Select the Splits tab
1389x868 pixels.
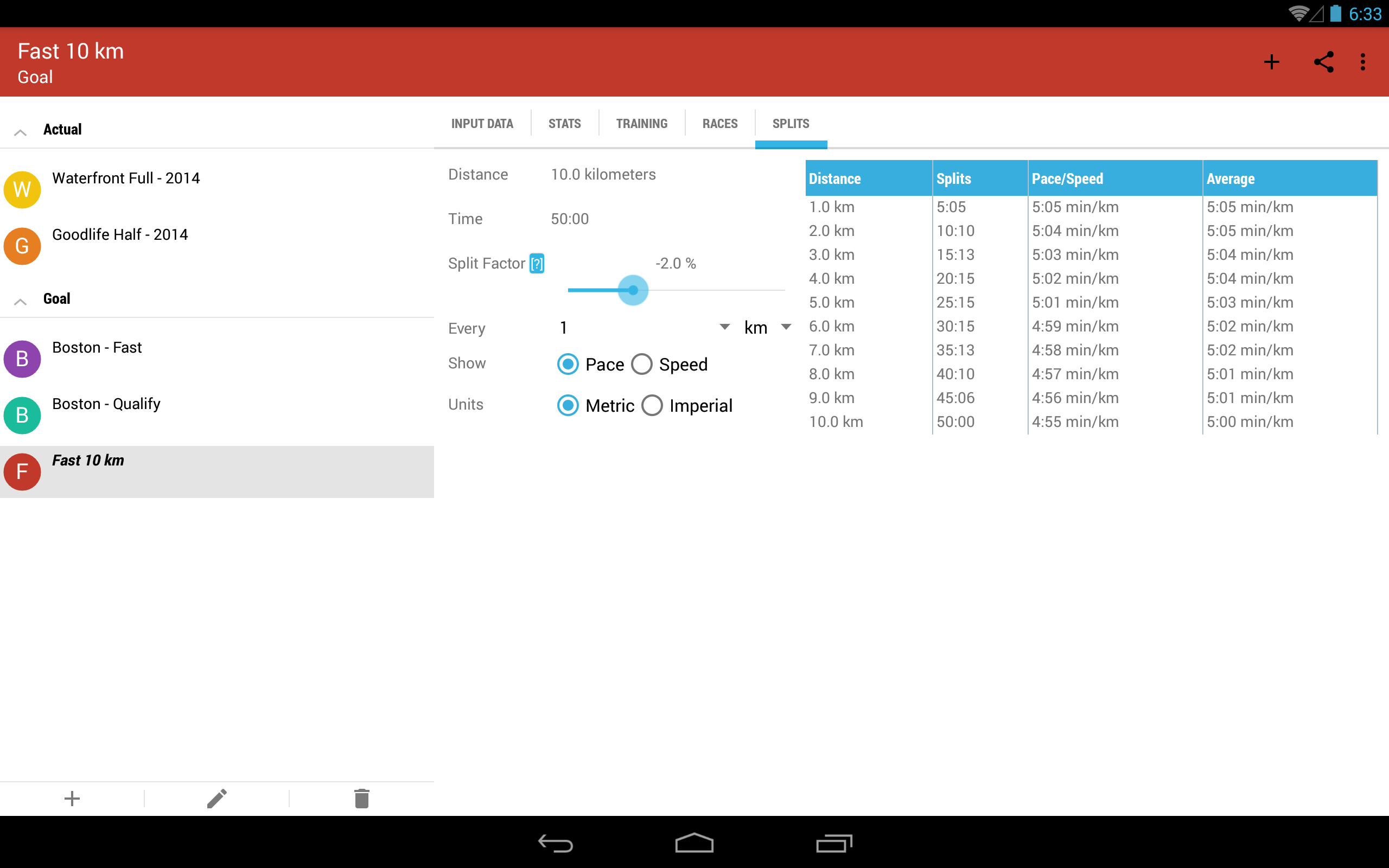[x=791, y=124]
